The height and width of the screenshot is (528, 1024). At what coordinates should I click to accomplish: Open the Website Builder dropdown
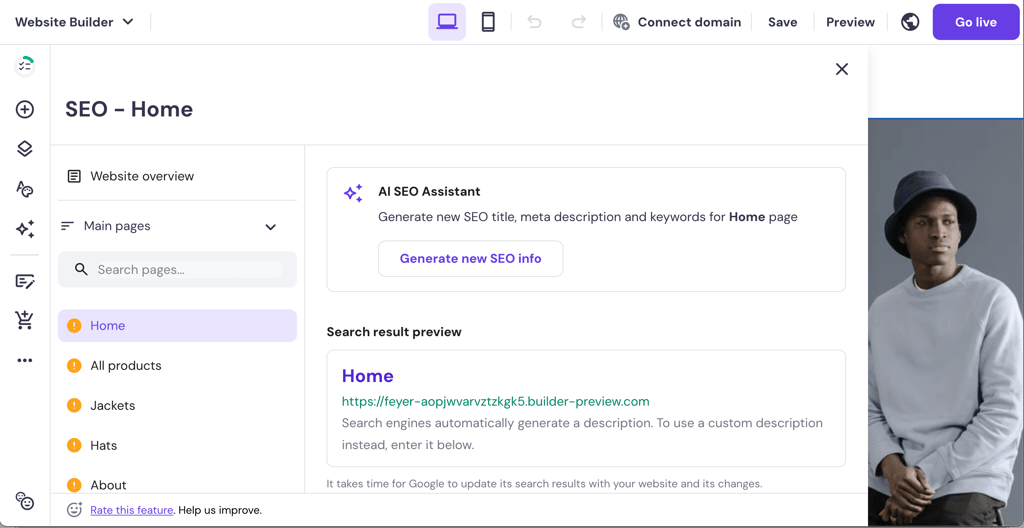tap(74, 22)
